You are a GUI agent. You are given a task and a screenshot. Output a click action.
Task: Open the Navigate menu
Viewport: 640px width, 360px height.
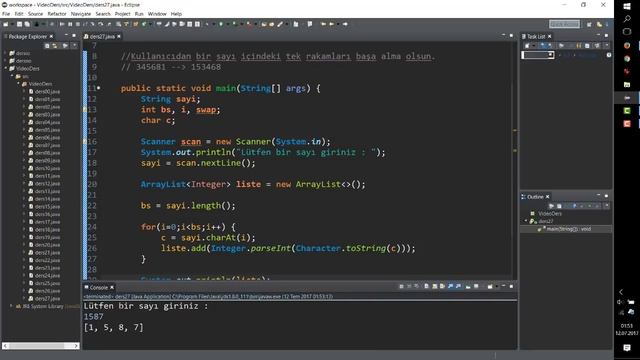[x=81, y=14]
